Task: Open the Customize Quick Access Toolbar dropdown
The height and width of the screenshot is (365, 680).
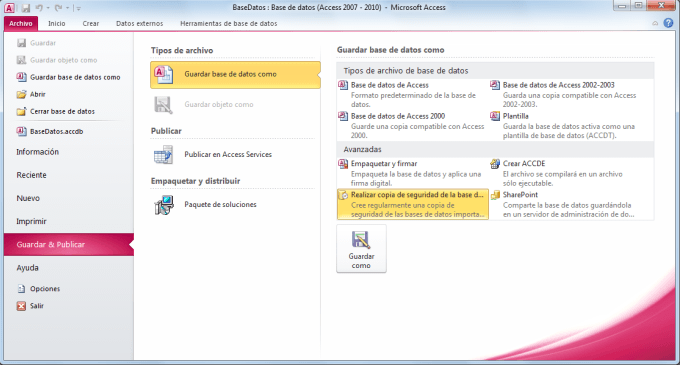Action: (x=78, y=8)
